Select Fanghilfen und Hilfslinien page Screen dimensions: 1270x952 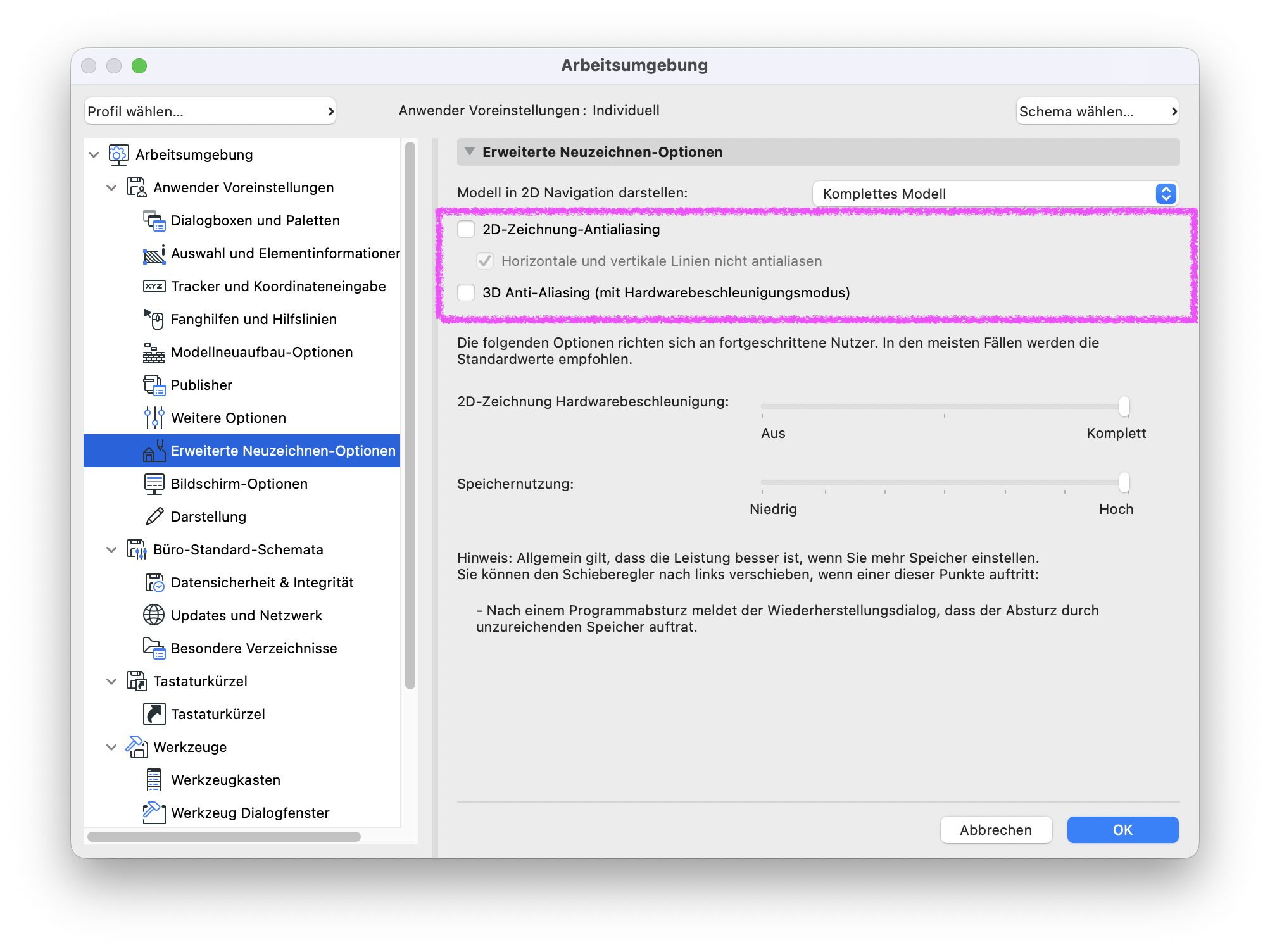click(242, 319)
